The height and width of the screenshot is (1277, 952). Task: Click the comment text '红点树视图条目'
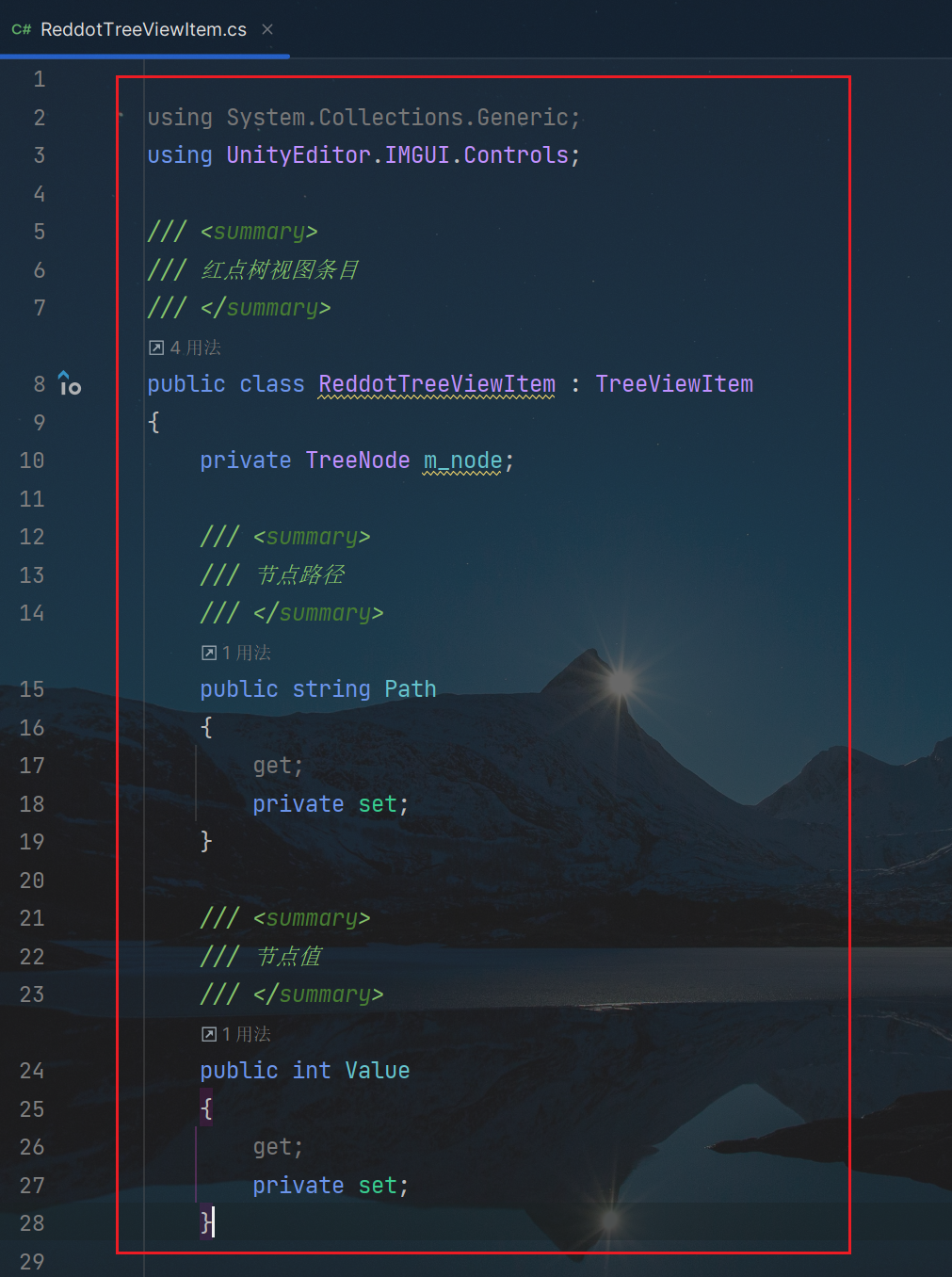[280, 270]
